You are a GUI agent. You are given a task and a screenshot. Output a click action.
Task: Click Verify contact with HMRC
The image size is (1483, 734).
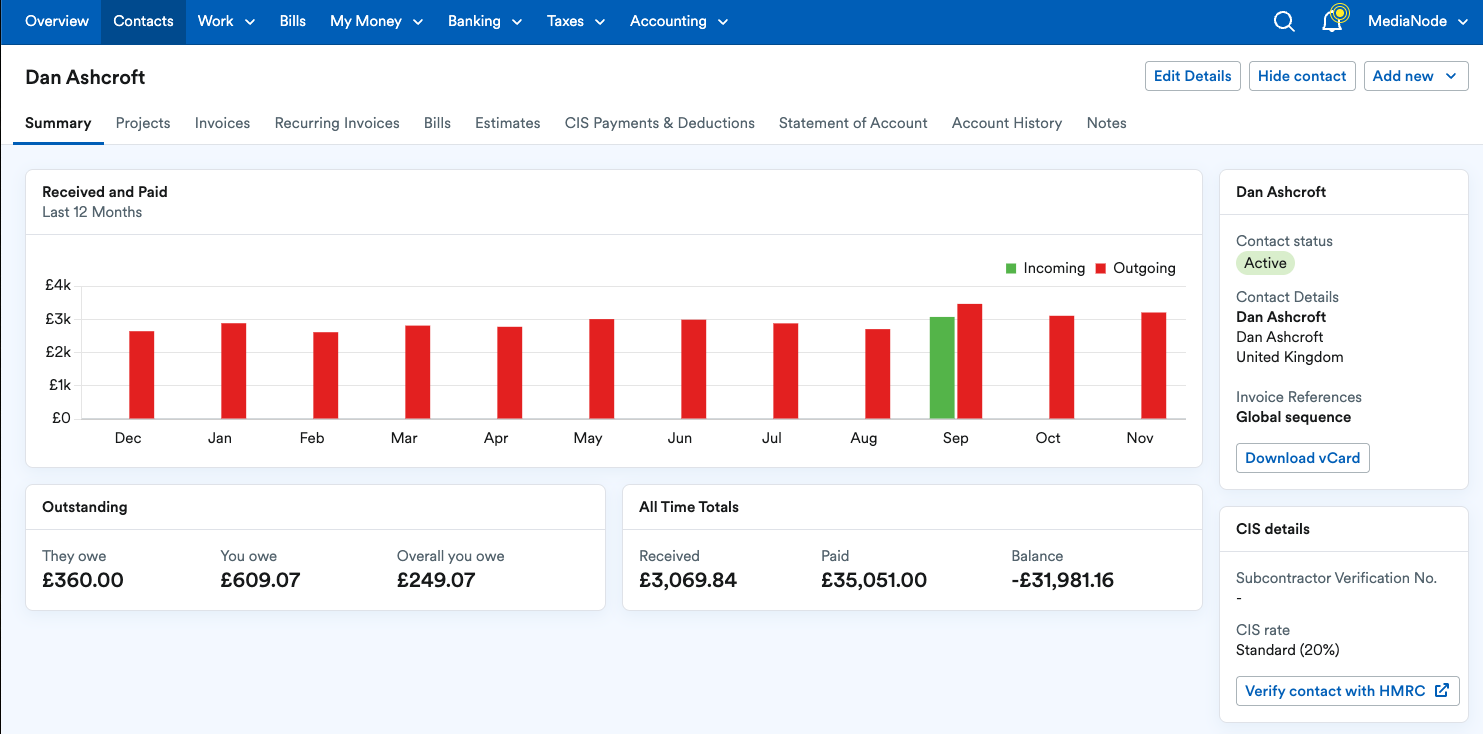coord(1348,690)
